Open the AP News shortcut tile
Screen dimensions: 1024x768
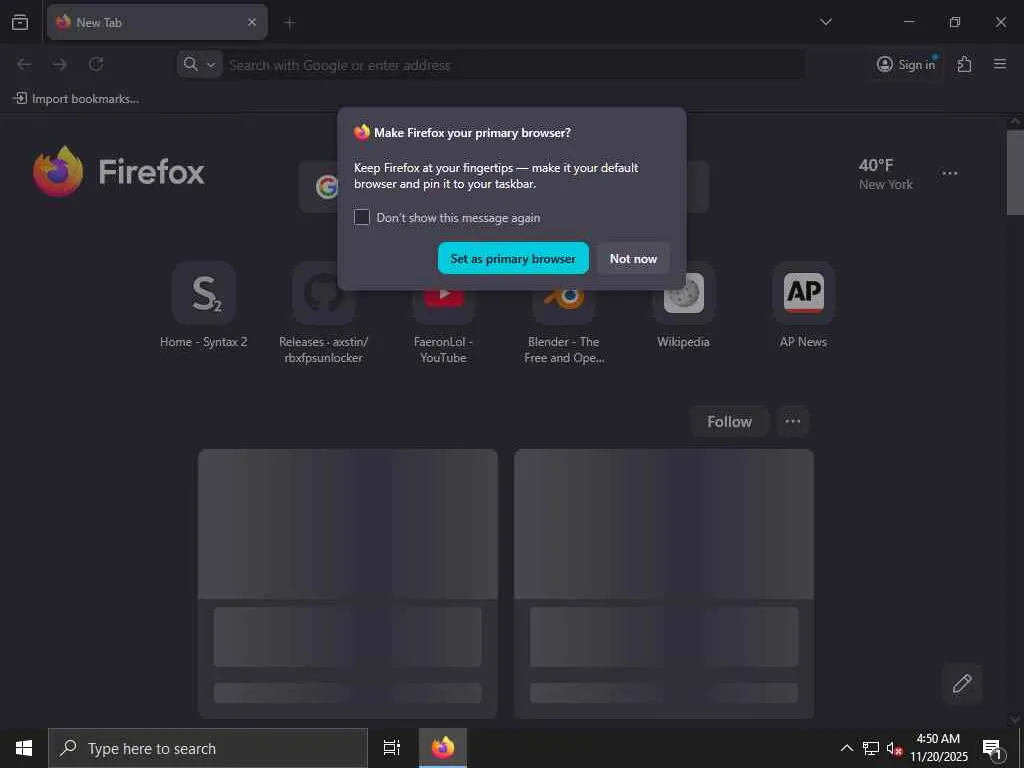(x=803, y=305)
